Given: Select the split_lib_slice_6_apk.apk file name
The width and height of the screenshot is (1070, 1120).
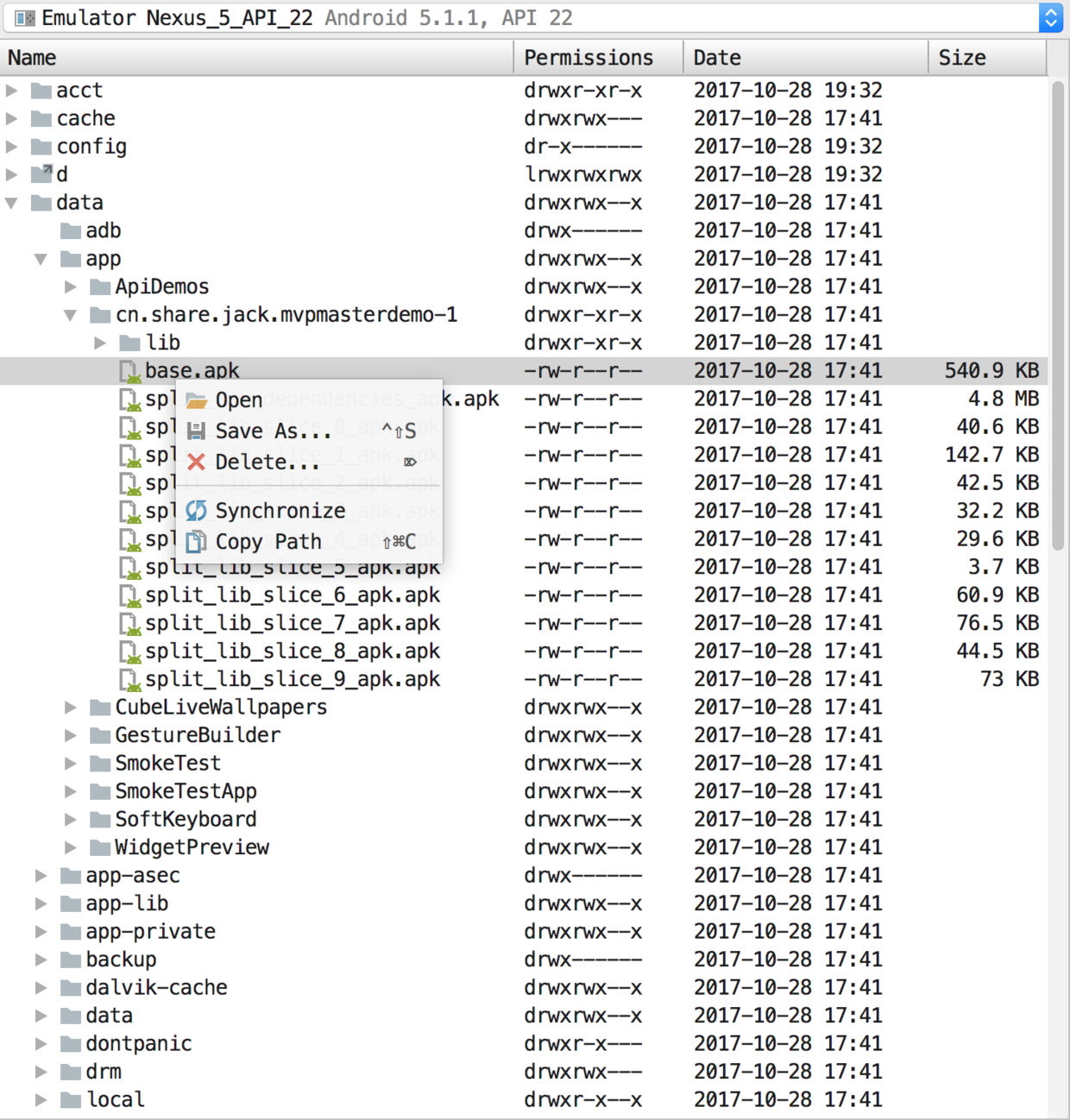Looking at the screenshot, I should (293, 595).
